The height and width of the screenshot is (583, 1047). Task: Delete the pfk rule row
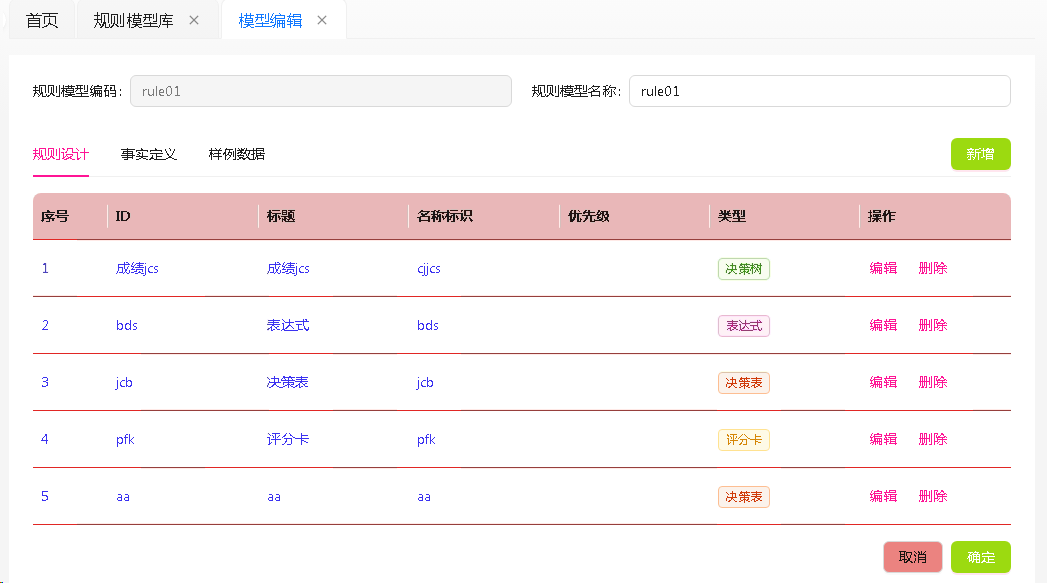(932, 439)
